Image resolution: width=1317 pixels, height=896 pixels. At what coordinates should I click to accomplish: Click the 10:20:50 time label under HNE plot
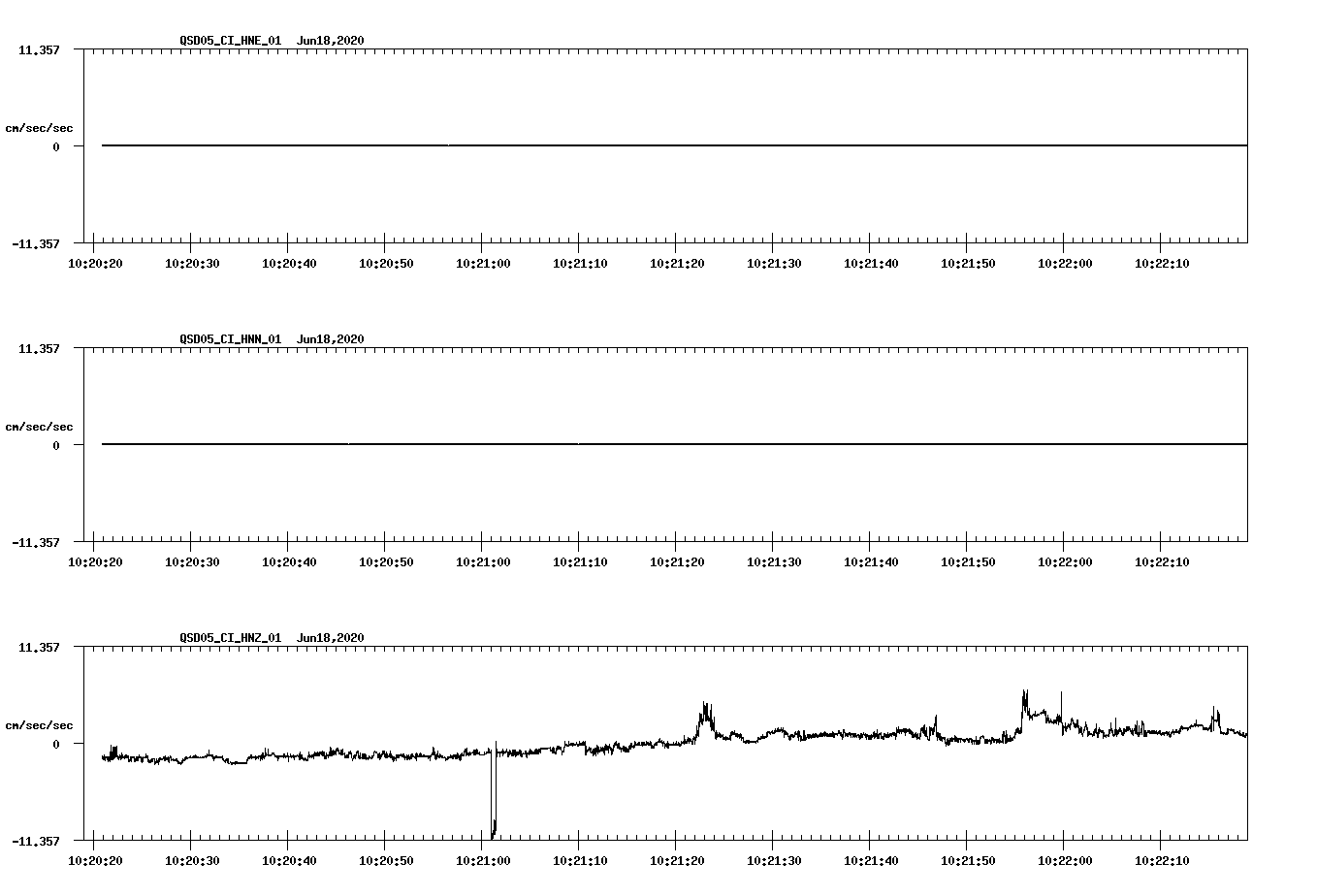pyautogui.click(x=386, y=264)
